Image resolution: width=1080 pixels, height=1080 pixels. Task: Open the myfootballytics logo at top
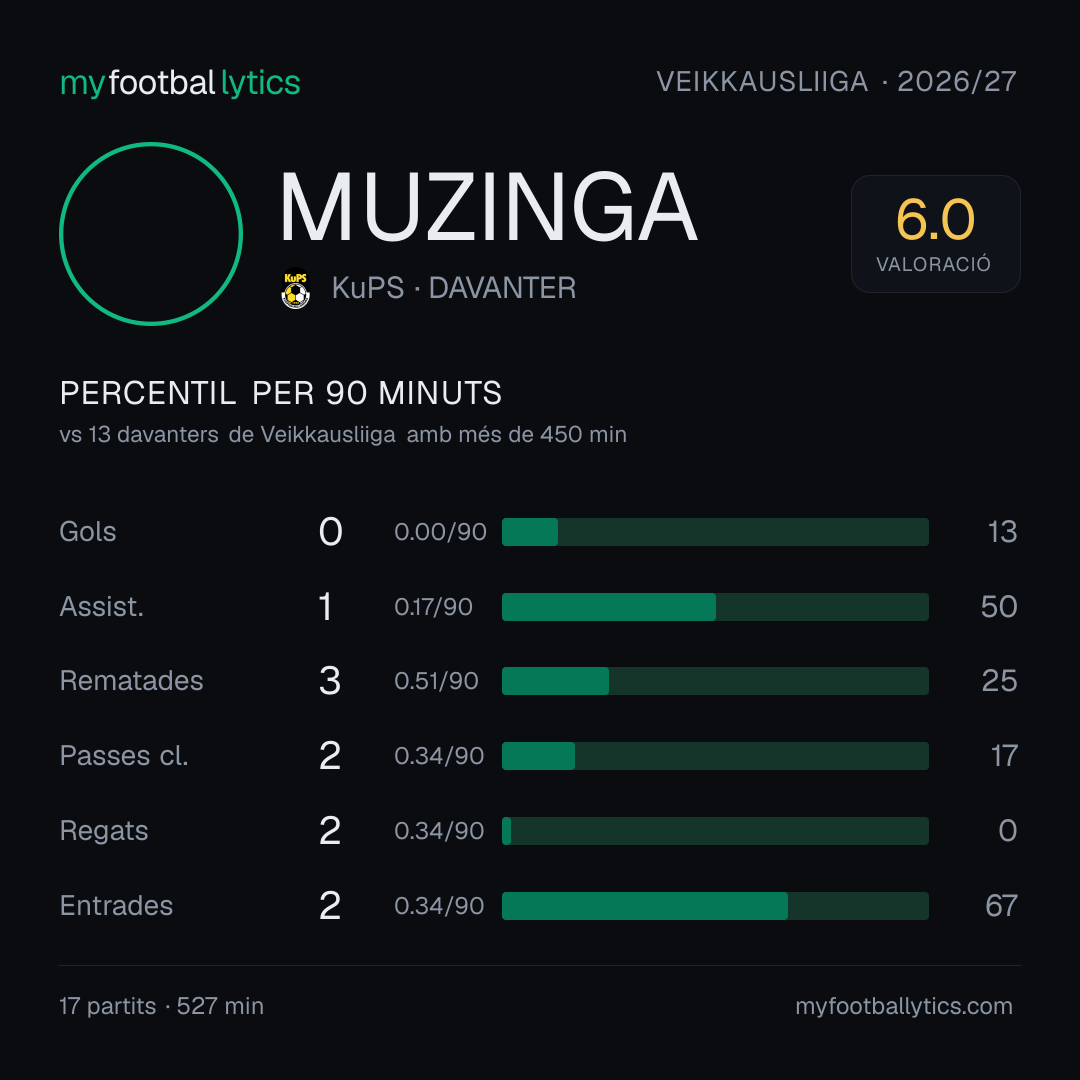click(x=180, y=83)
